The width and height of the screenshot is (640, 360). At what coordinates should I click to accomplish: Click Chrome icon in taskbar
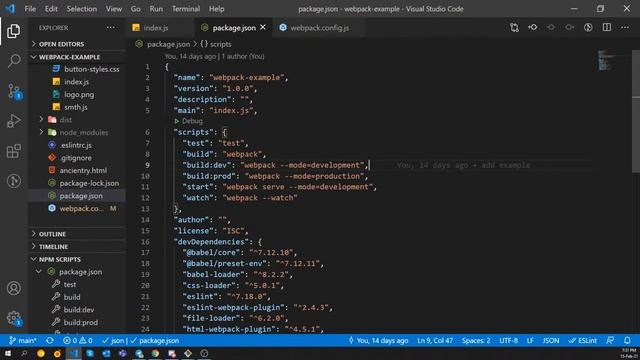tap(156, 353)
